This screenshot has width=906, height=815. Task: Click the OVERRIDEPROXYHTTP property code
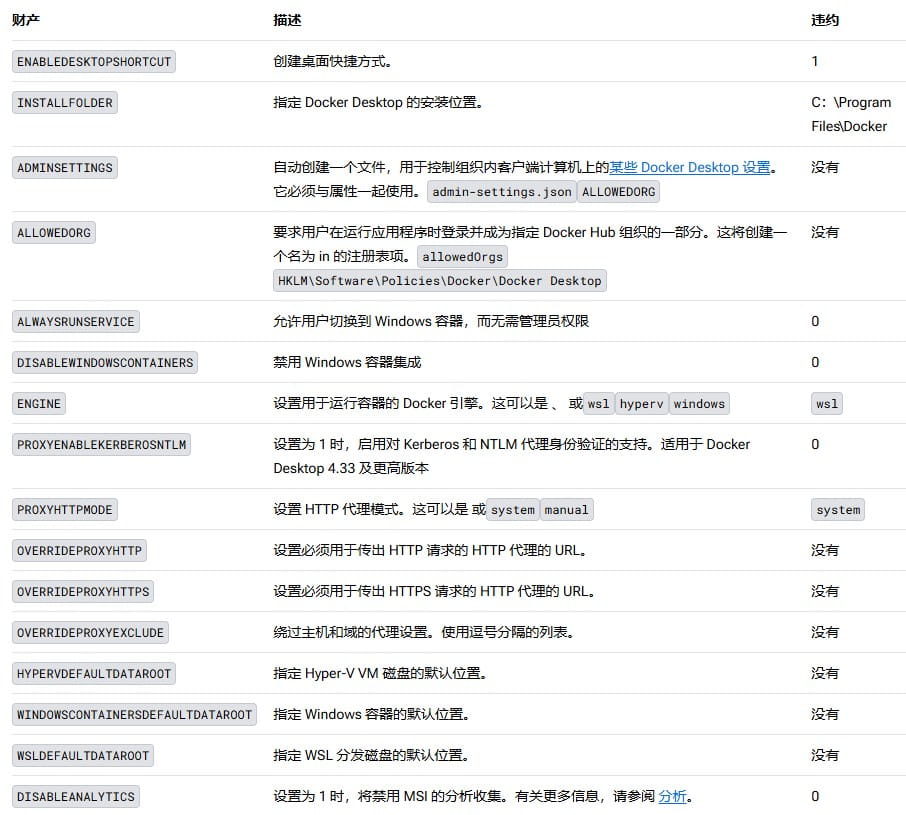(x=79, y=552)
